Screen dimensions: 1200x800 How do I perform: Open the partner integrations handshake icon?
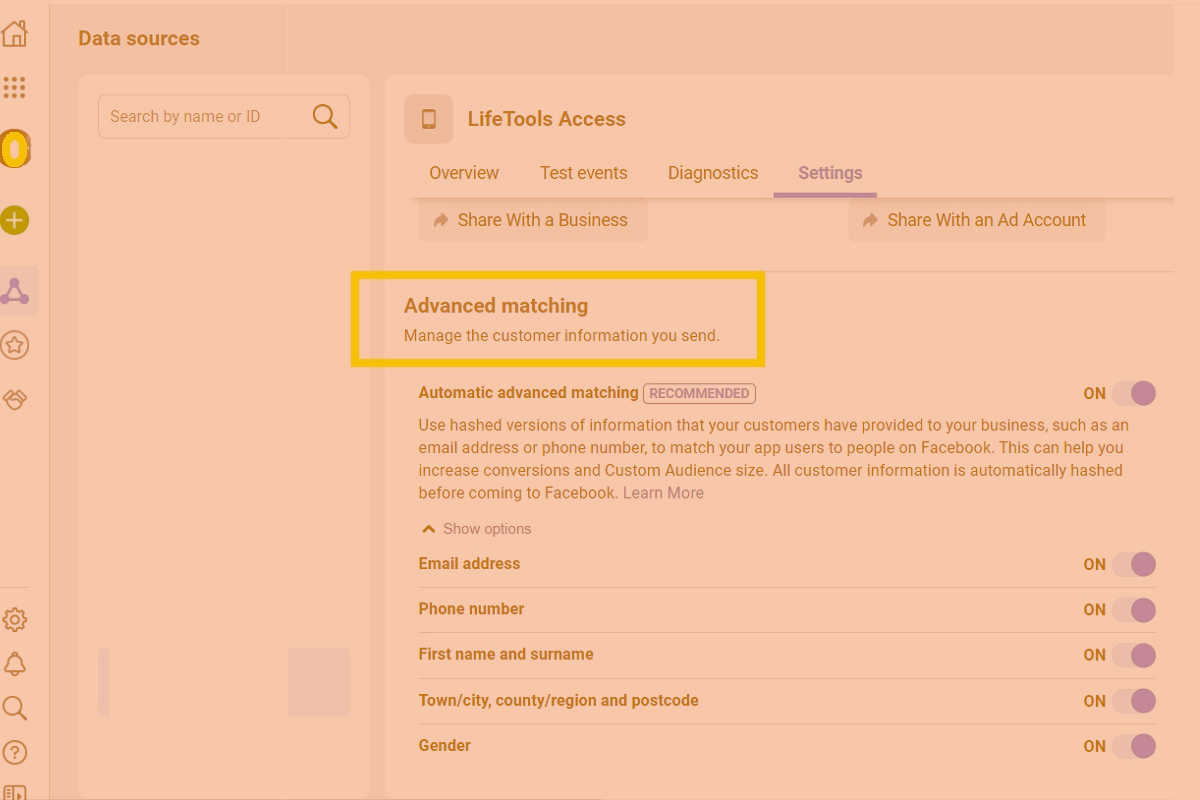[x=14, y=399]
